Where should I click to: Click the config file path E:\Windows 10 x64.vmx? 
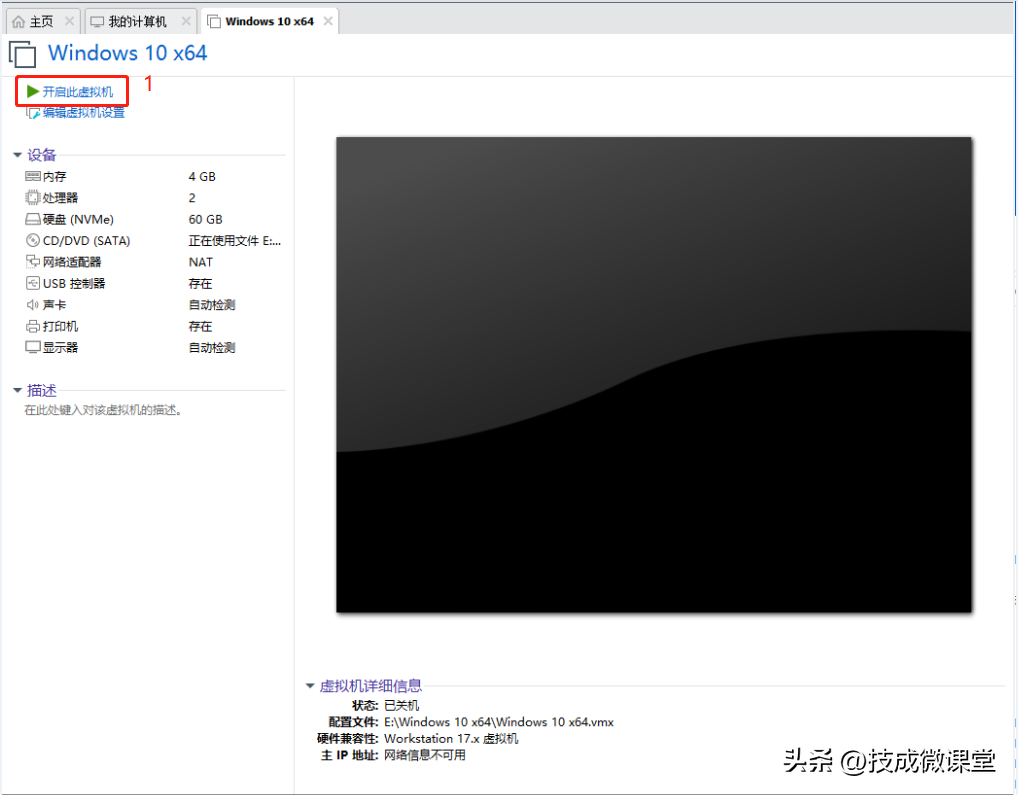pos(499,722)
